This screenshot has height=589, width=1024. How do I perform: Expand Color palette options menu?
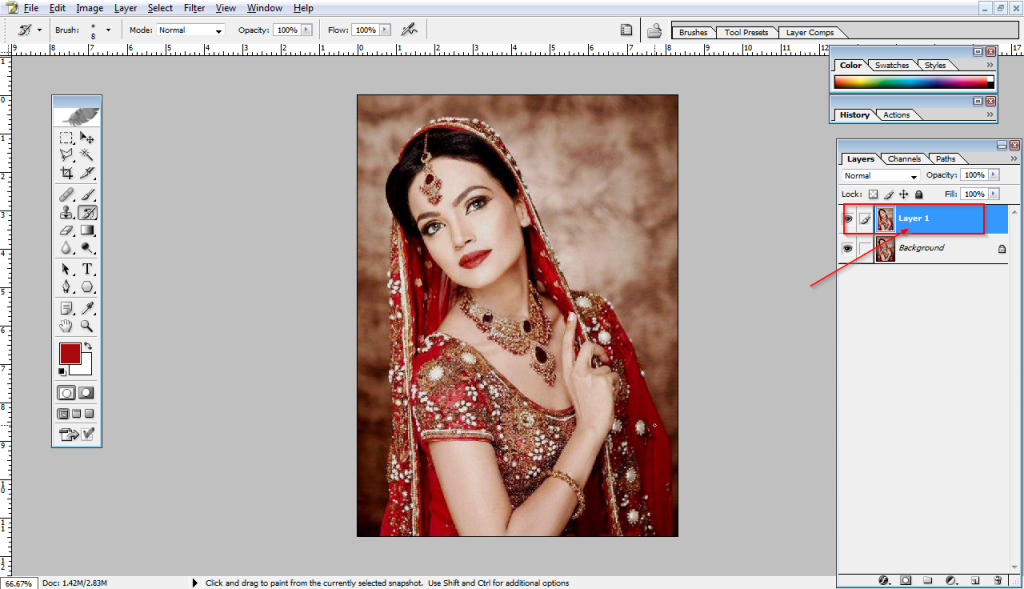pyautogui.click(x=990, y=65)
